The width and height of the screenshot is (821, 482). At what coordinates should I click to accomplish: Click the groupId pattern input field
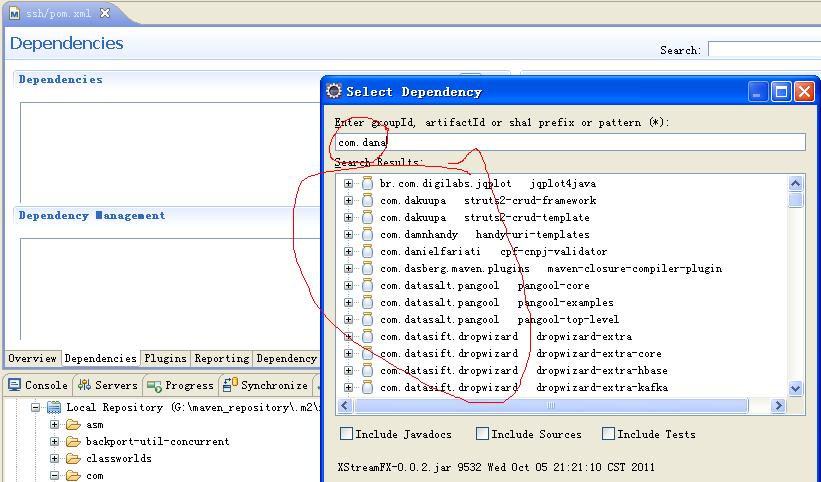570,143
